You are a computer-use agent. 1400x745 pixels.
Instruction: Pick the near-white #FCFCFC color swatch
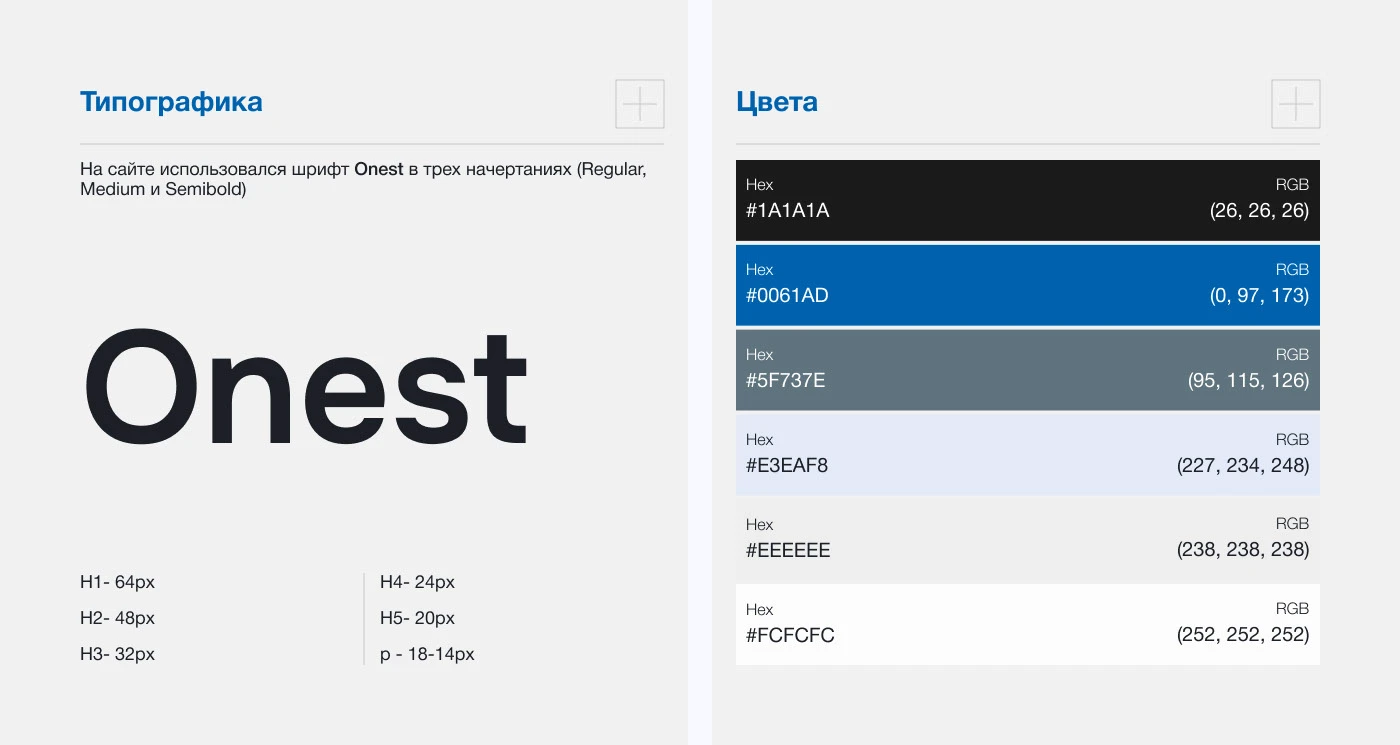pyautogui.click(x=1027, y=625)
